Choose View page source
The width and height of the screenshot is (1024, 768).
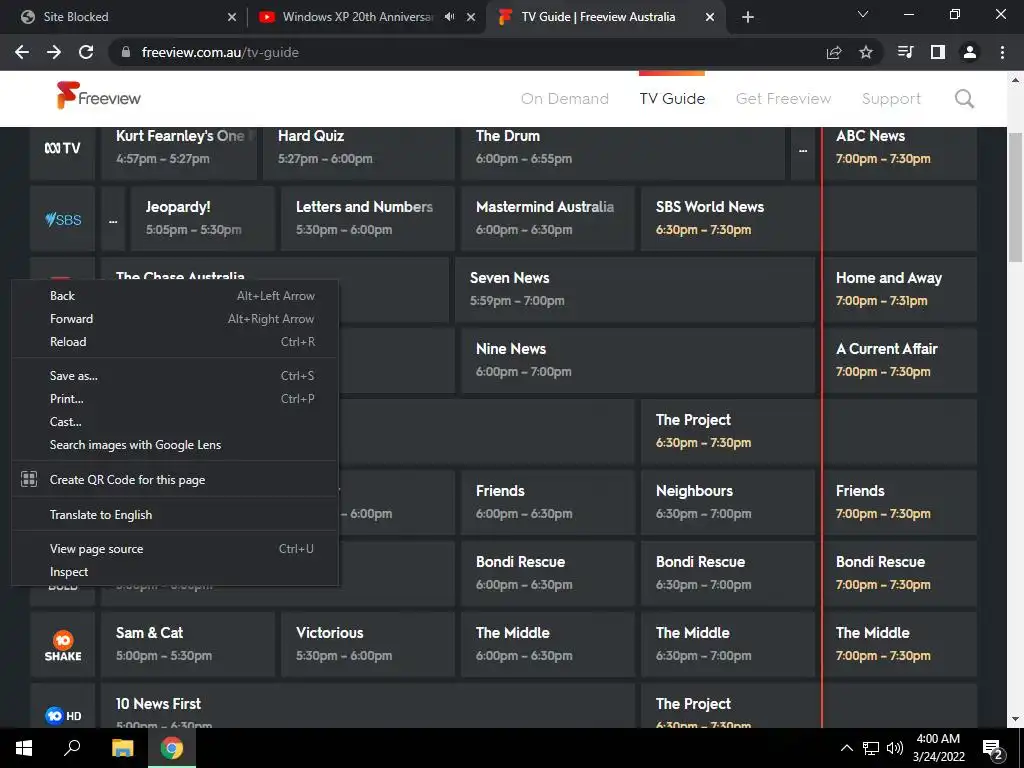click(175, 549)
